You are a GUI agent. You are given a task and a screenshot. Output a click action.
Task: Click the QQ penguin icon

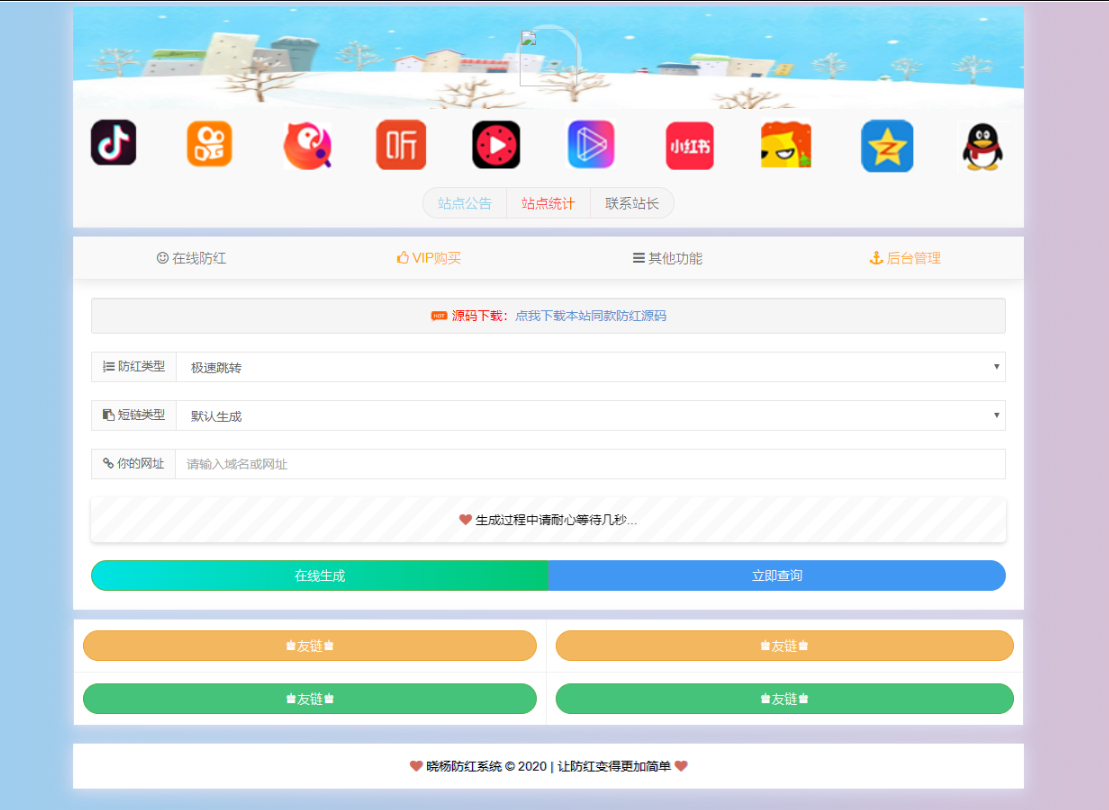pos(982,146)
